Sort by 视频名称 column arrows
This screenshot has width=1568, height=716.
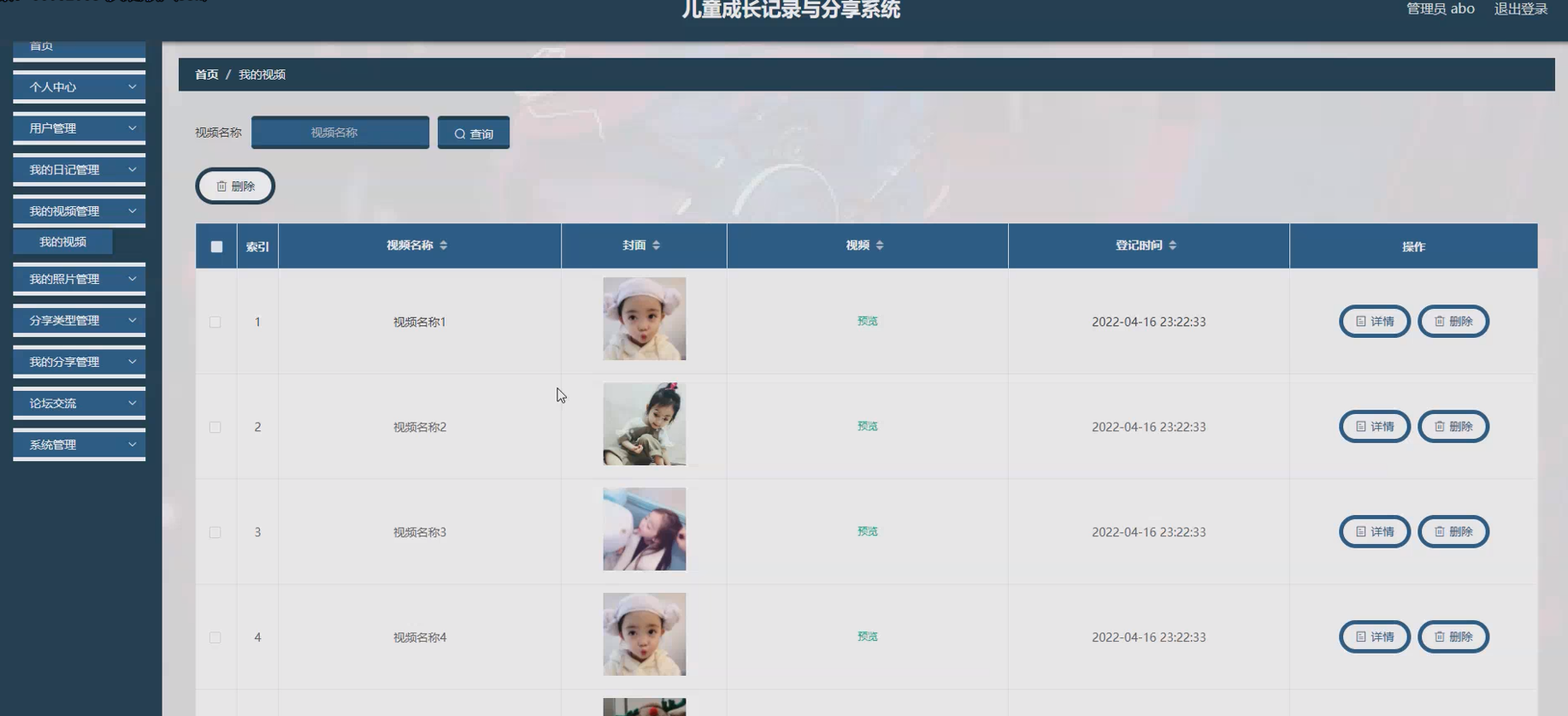(443, 246)
